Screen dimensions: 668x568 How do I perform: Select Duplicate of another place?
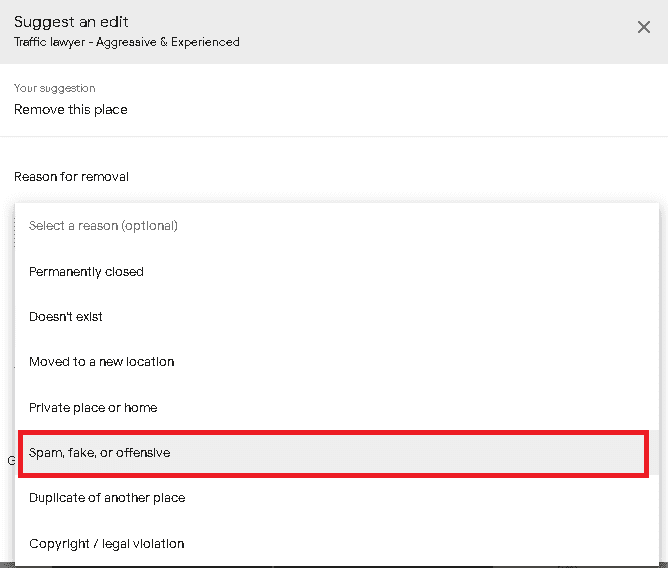coord(107,498)
